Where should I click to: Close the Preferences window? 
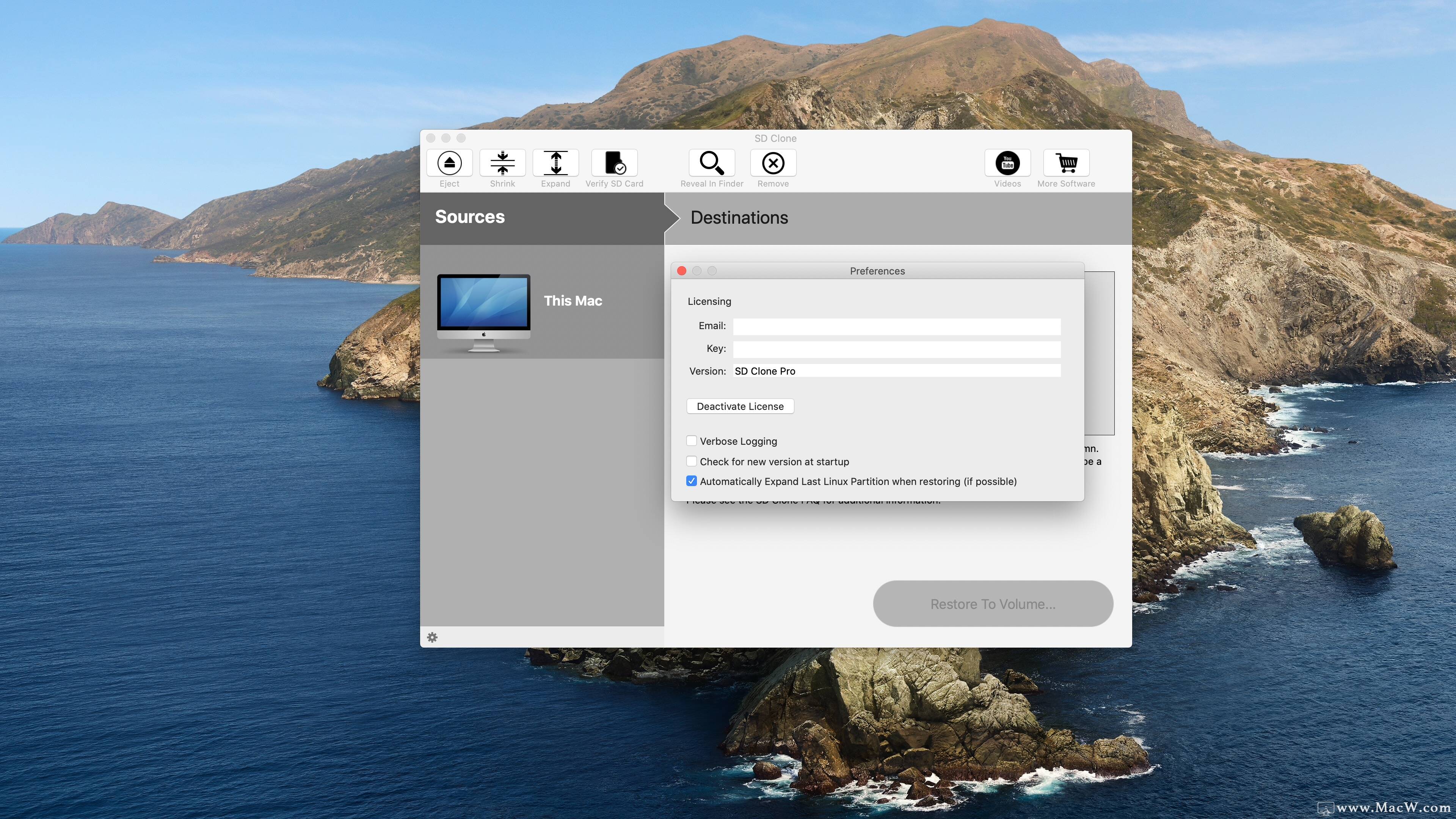pos(682,271)
